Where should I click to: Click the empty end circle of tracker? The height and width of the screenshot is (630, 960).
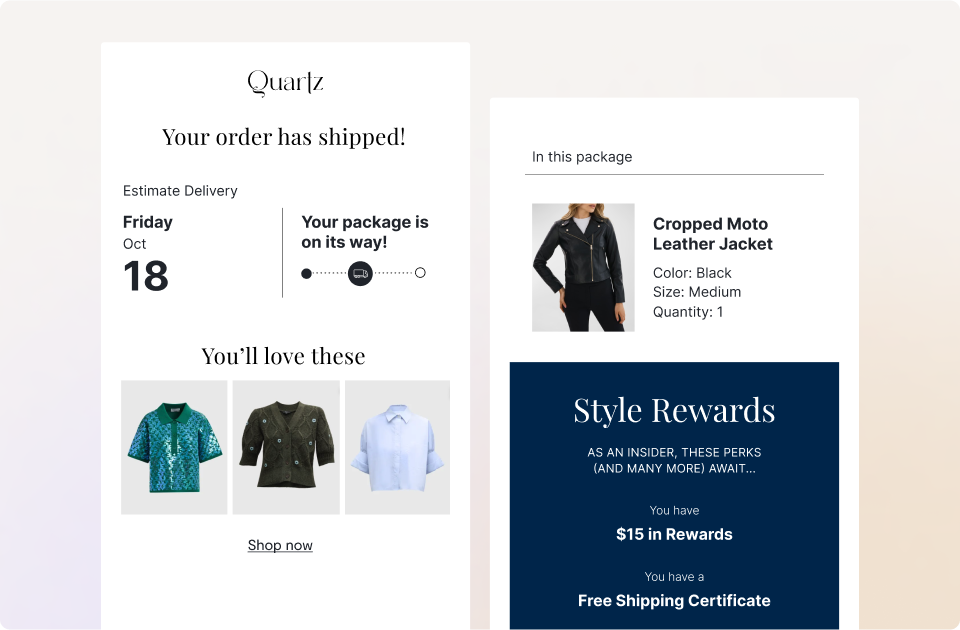point(420,273)
